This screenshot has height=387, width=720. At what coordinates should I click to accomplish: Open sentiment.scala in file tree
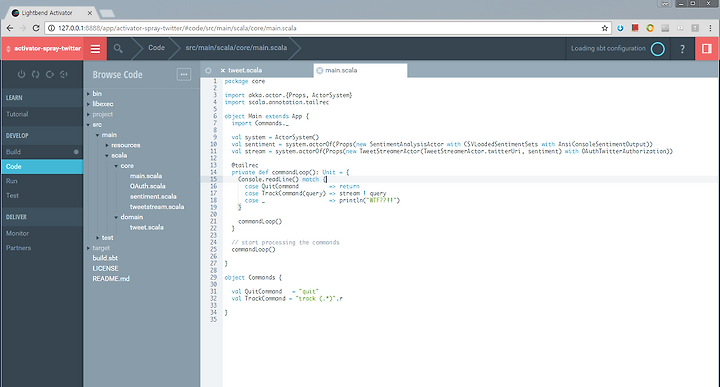click(153, 196)
